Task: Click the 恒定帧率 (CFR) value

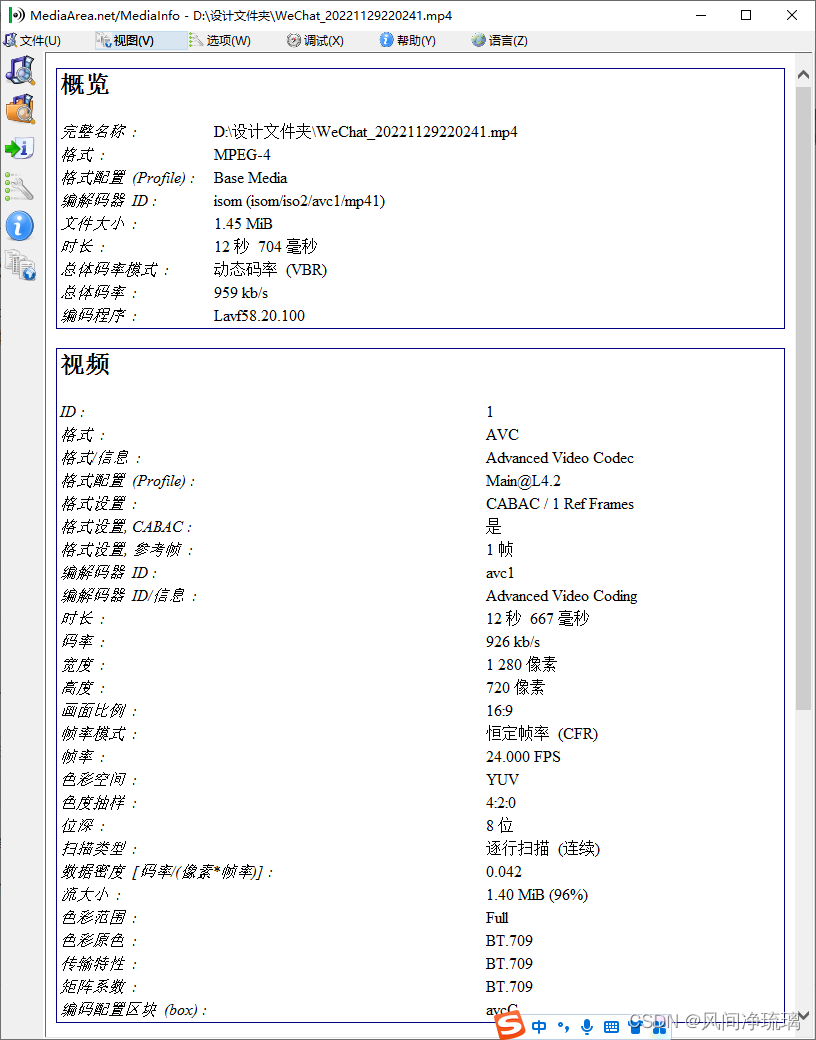Action: 542,734
